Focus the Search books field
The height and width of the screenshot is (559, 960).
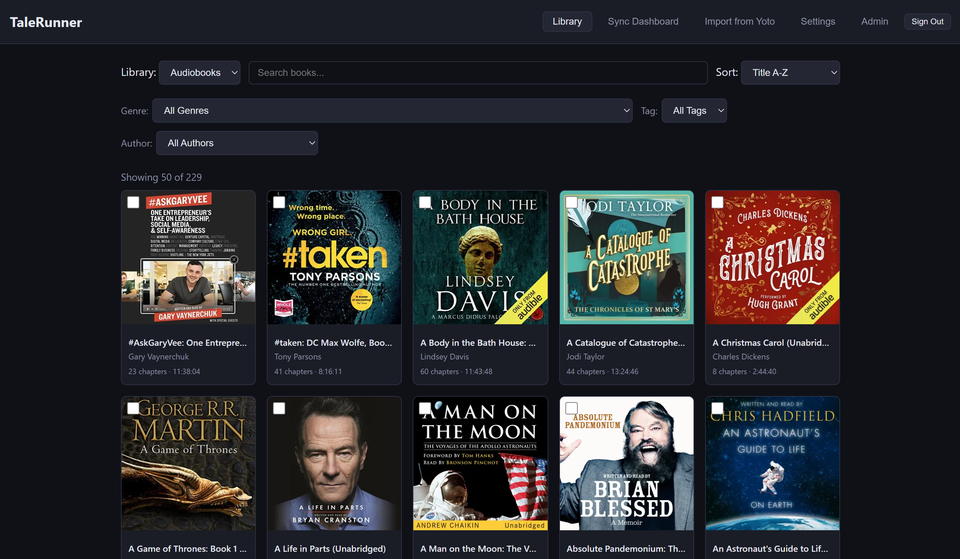[x=478, y=72]
